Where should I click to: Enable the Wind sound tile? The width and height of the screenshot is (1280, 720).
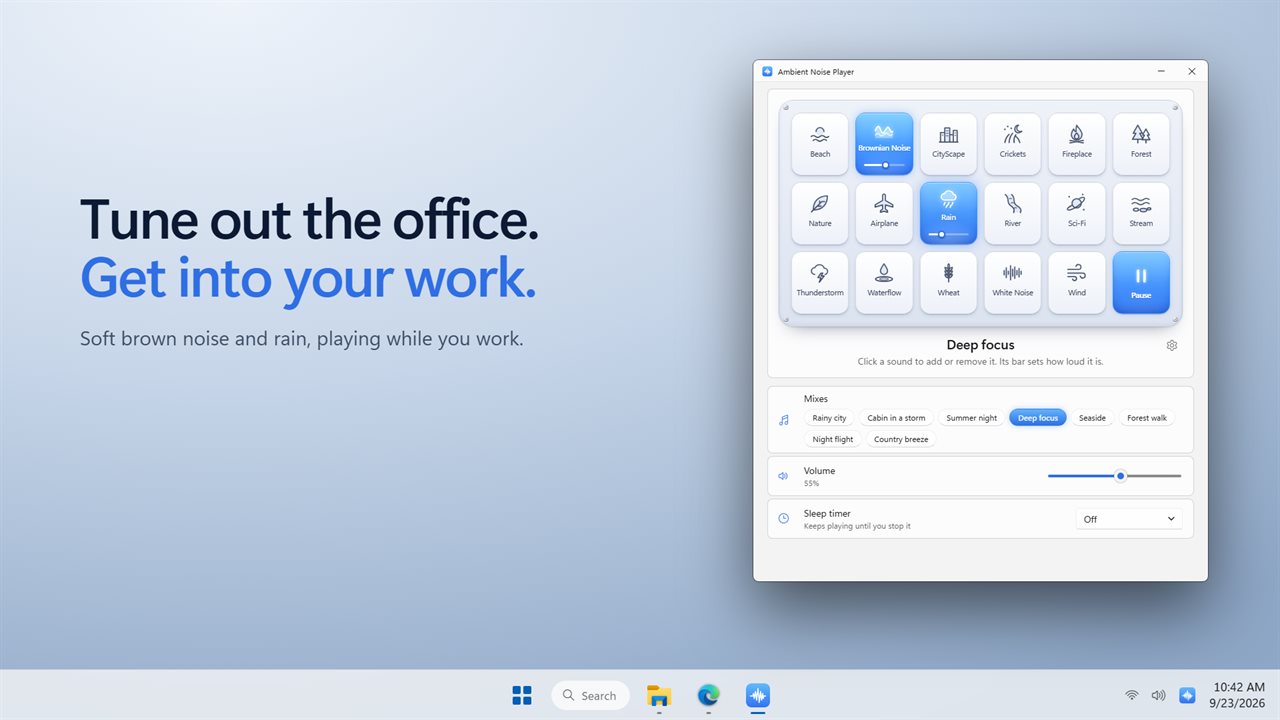[1077, 282]
